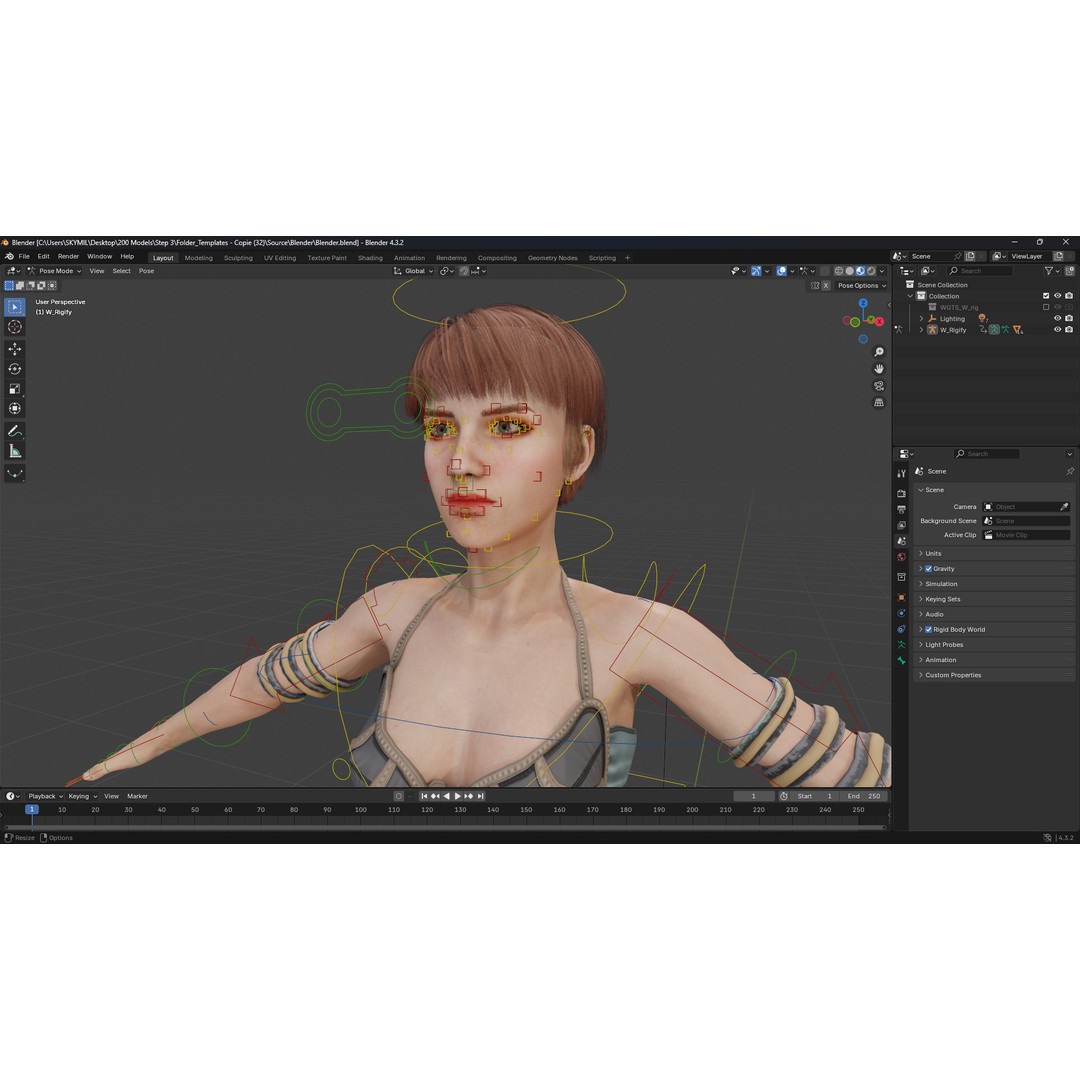Toggle X-axis mirror pose button
Image resolution: width=1080 pixels, height=1080 pixels.
pyautogui.click(x=825, y=285)
